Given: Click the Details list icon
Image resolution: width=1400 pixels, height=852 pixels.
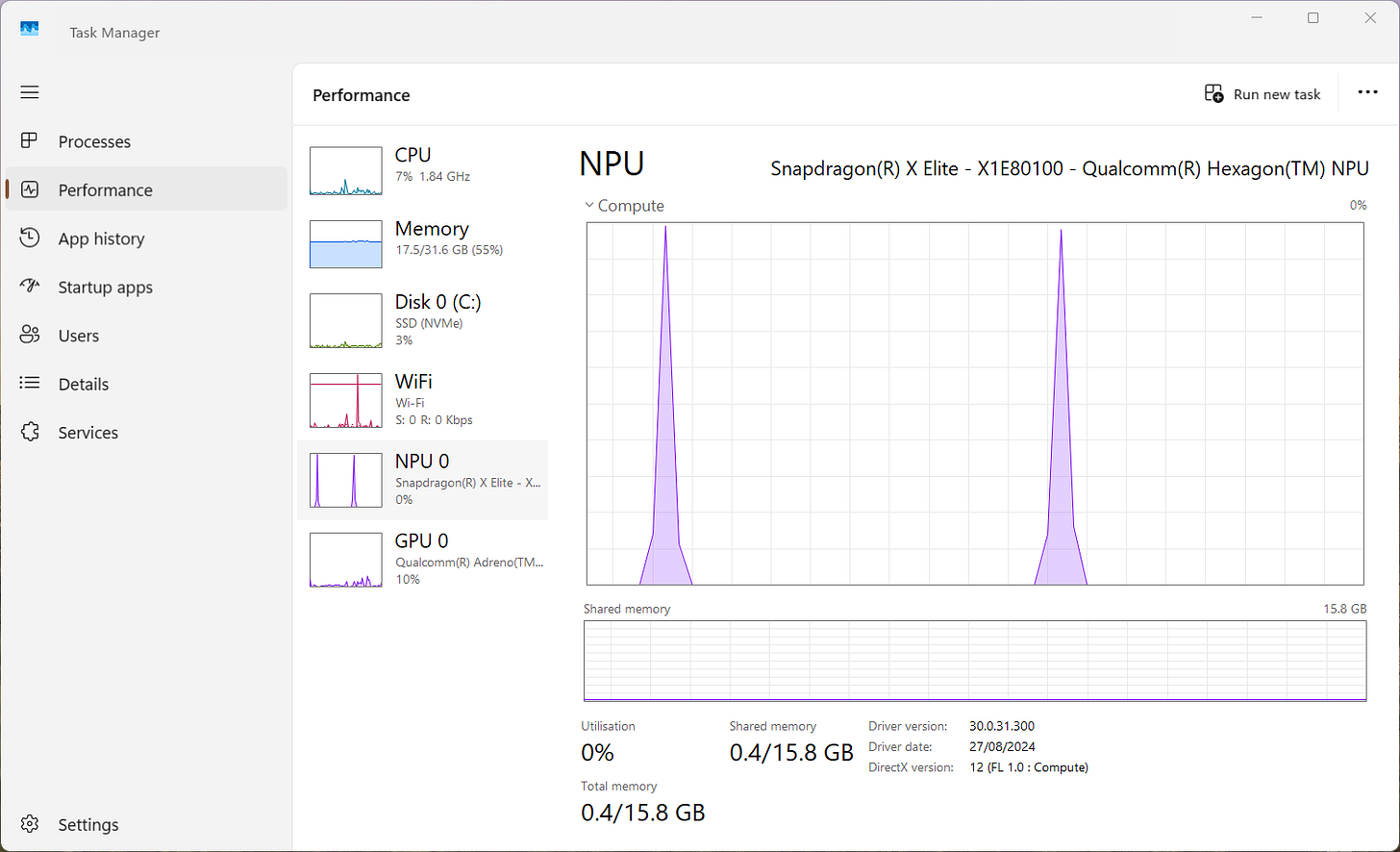Looking at the screenshot, I should click(x=30, y=383).
